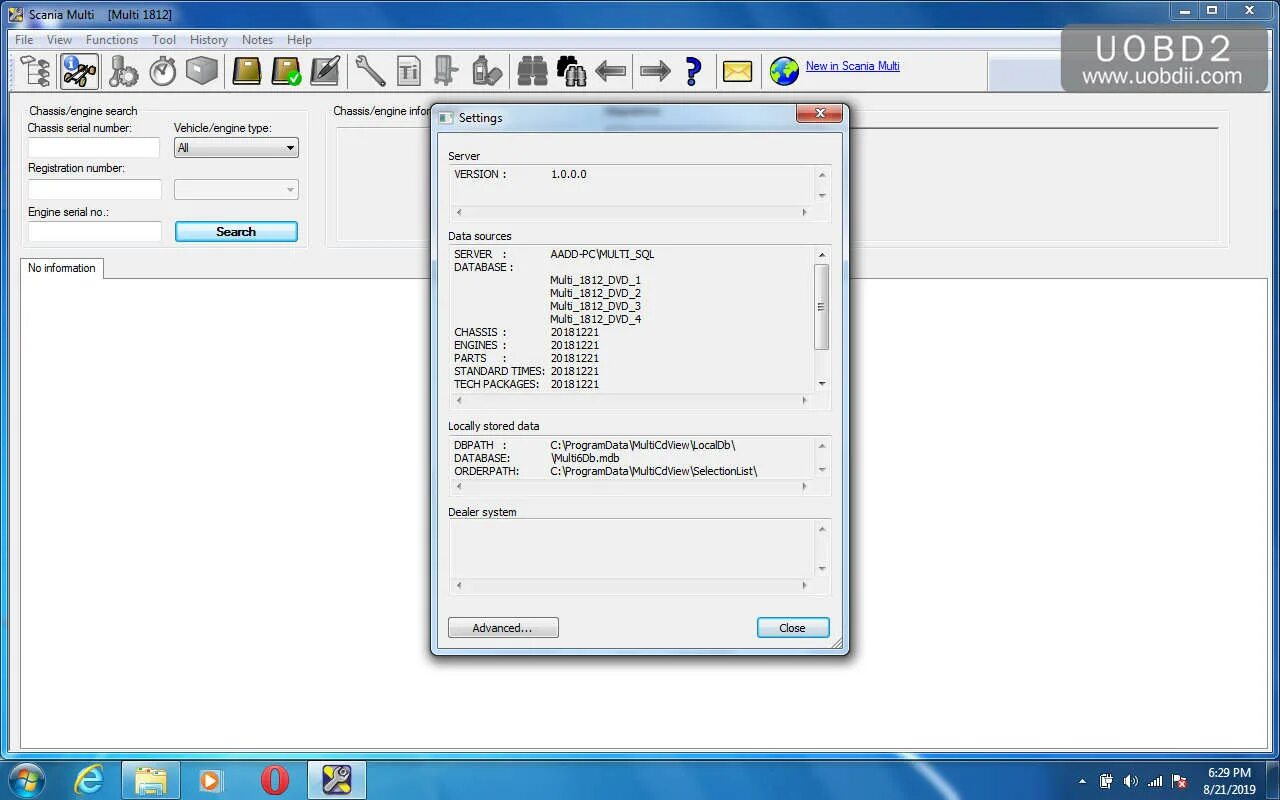Click the globe icon beside New in Scania Multi
Screen dimensions: 1280x800
coord(784,71)
